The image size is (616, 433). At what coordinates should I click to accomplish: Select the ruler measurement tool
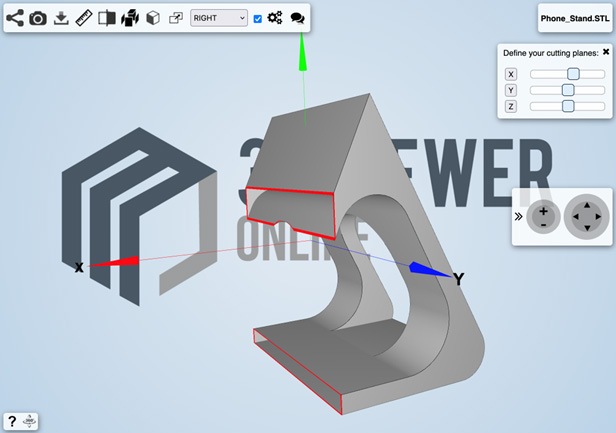point(84,18)
